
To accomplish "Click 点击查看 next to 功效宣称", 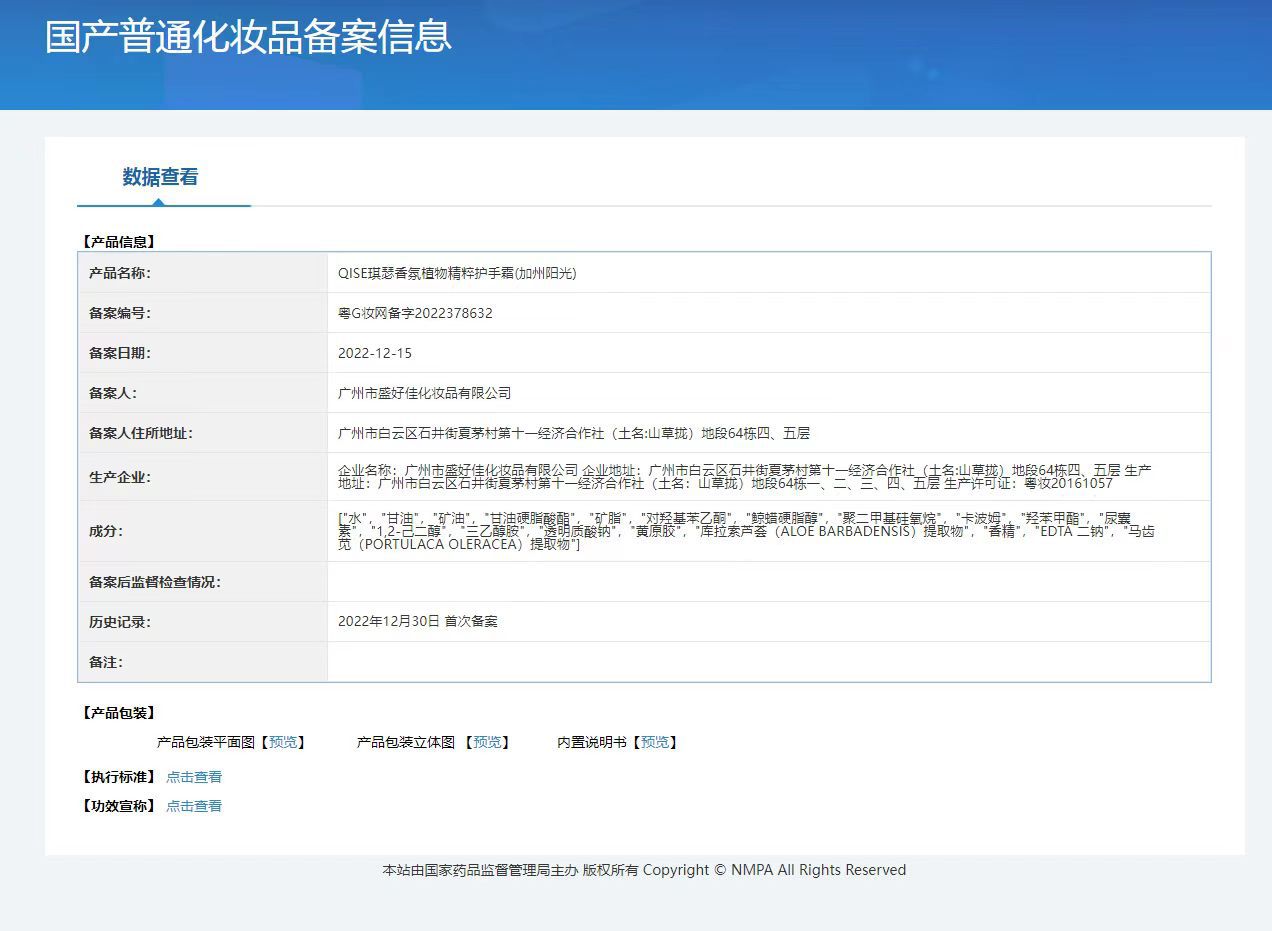I will pyautogui.click(x=194, y=806).
